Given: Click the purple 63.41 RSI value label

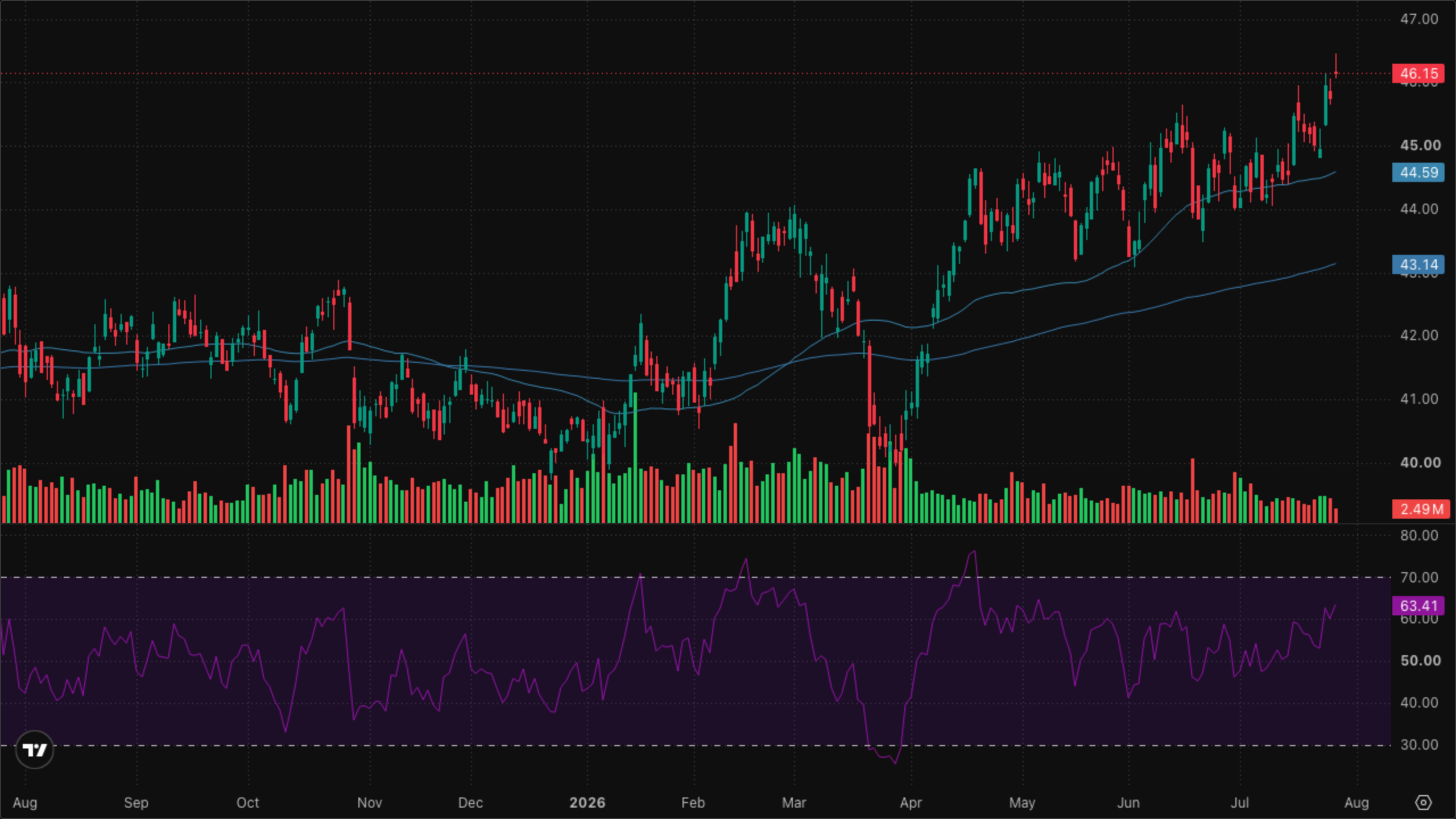Looking at the screenshot, I should pyautogui.click(x=1418, y=606).
